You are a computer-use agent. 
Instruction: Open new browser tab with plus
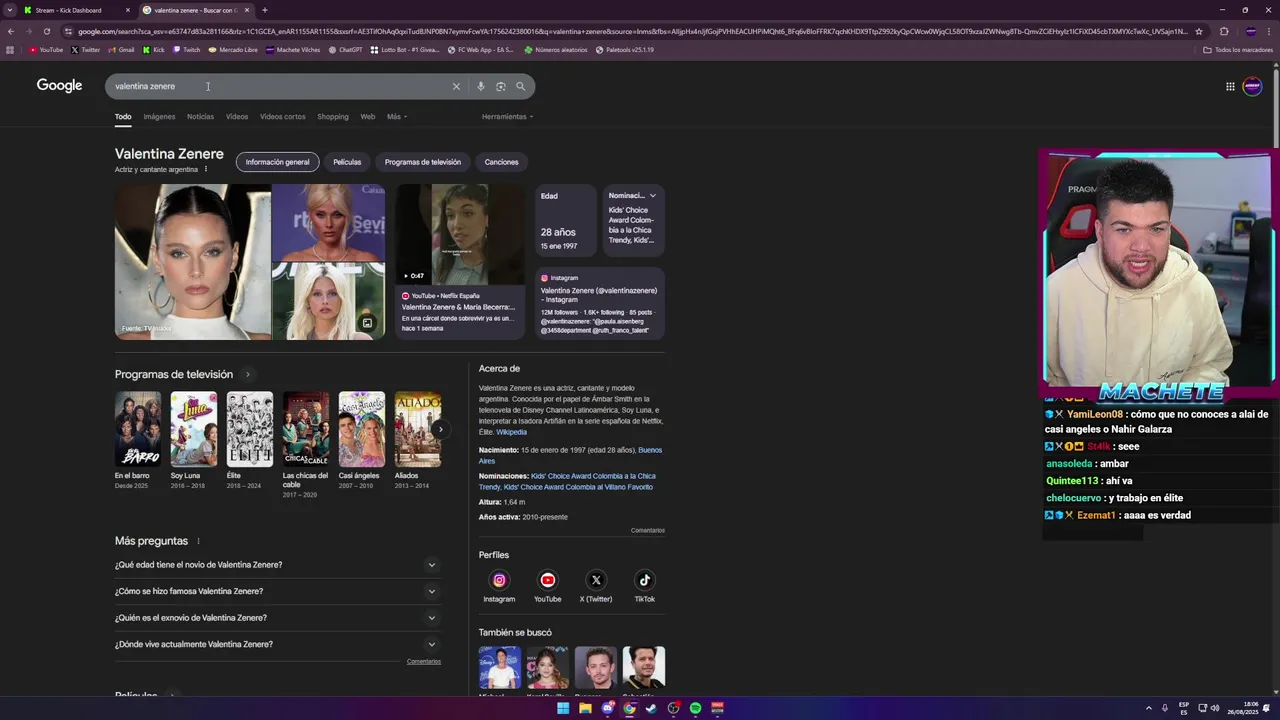point(264,10)
